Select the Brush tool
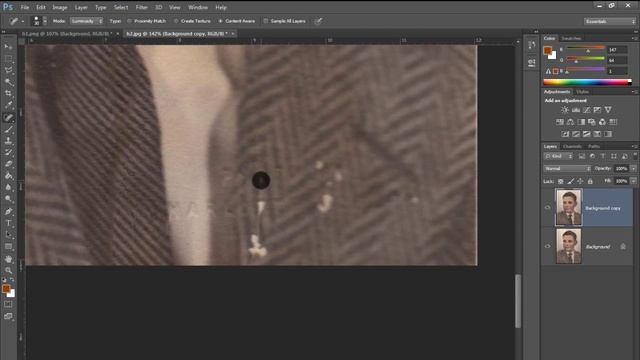Screen dimensions: 640x360 click(8, 129)
